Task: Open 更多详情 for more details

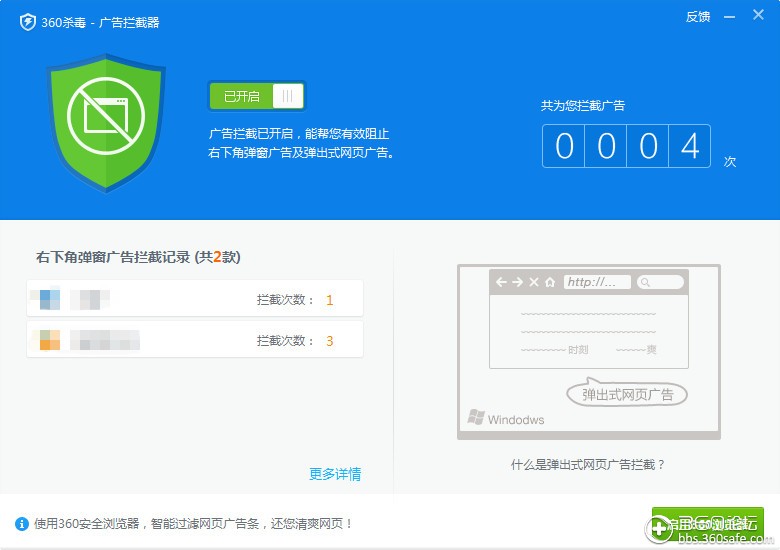Action: (x=335, y=474)
